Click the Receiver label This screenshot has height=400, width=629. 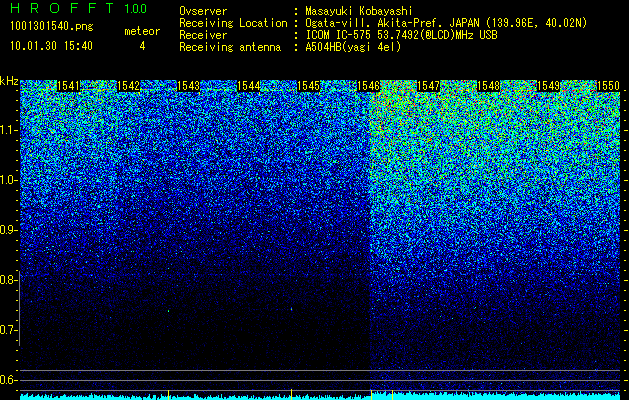203,35
